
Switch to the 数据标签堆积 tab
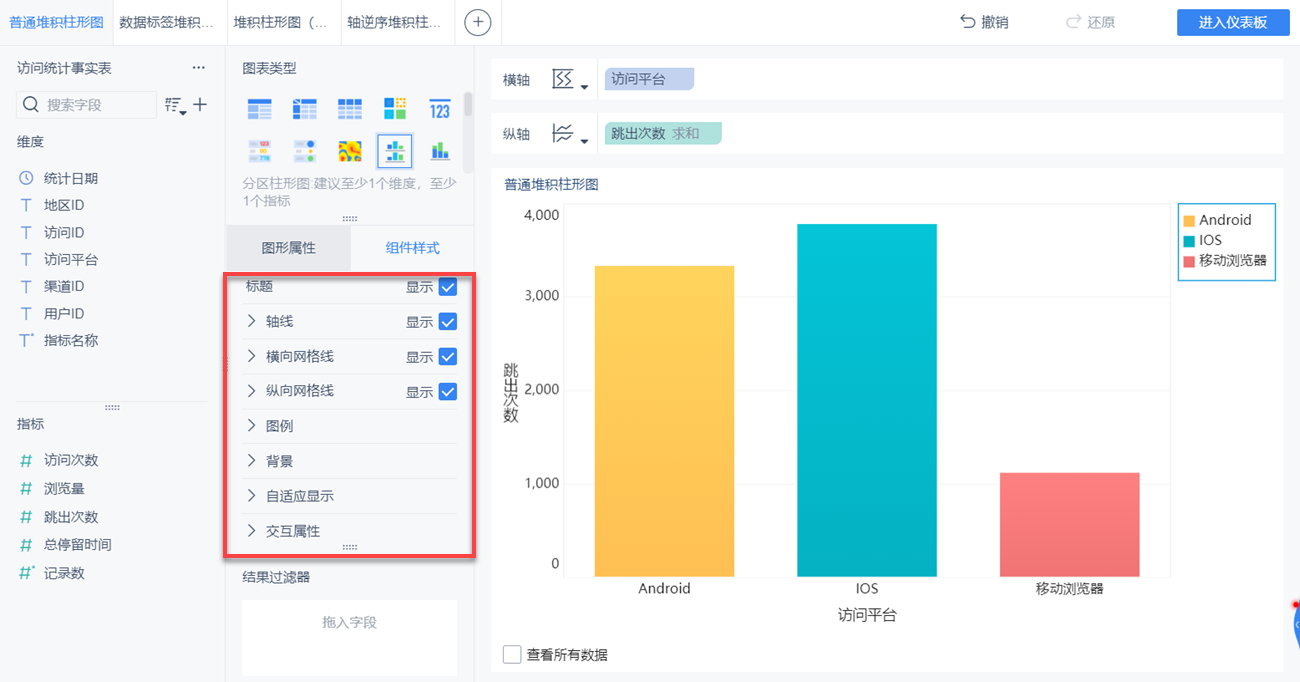pos(169,22)
